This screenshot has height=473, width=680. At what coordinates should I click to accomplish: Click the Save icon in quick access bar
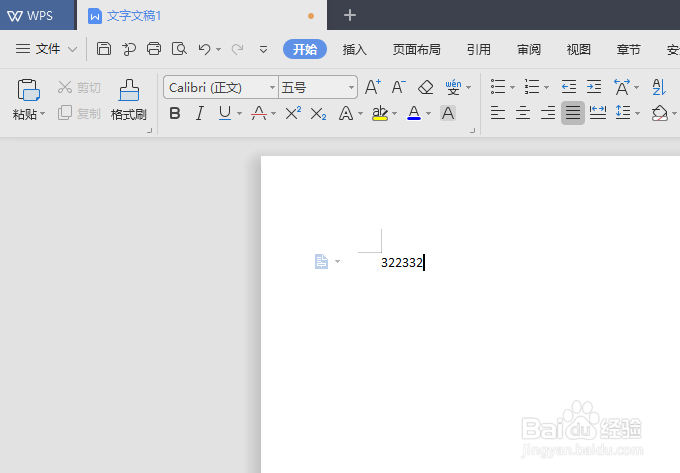point(104,49)
